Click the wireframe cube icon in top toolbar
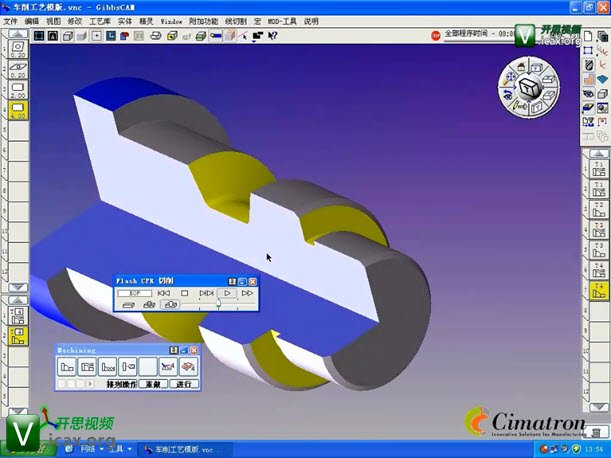This screenshot has height=458, width=611. click(x=68, y=36)
